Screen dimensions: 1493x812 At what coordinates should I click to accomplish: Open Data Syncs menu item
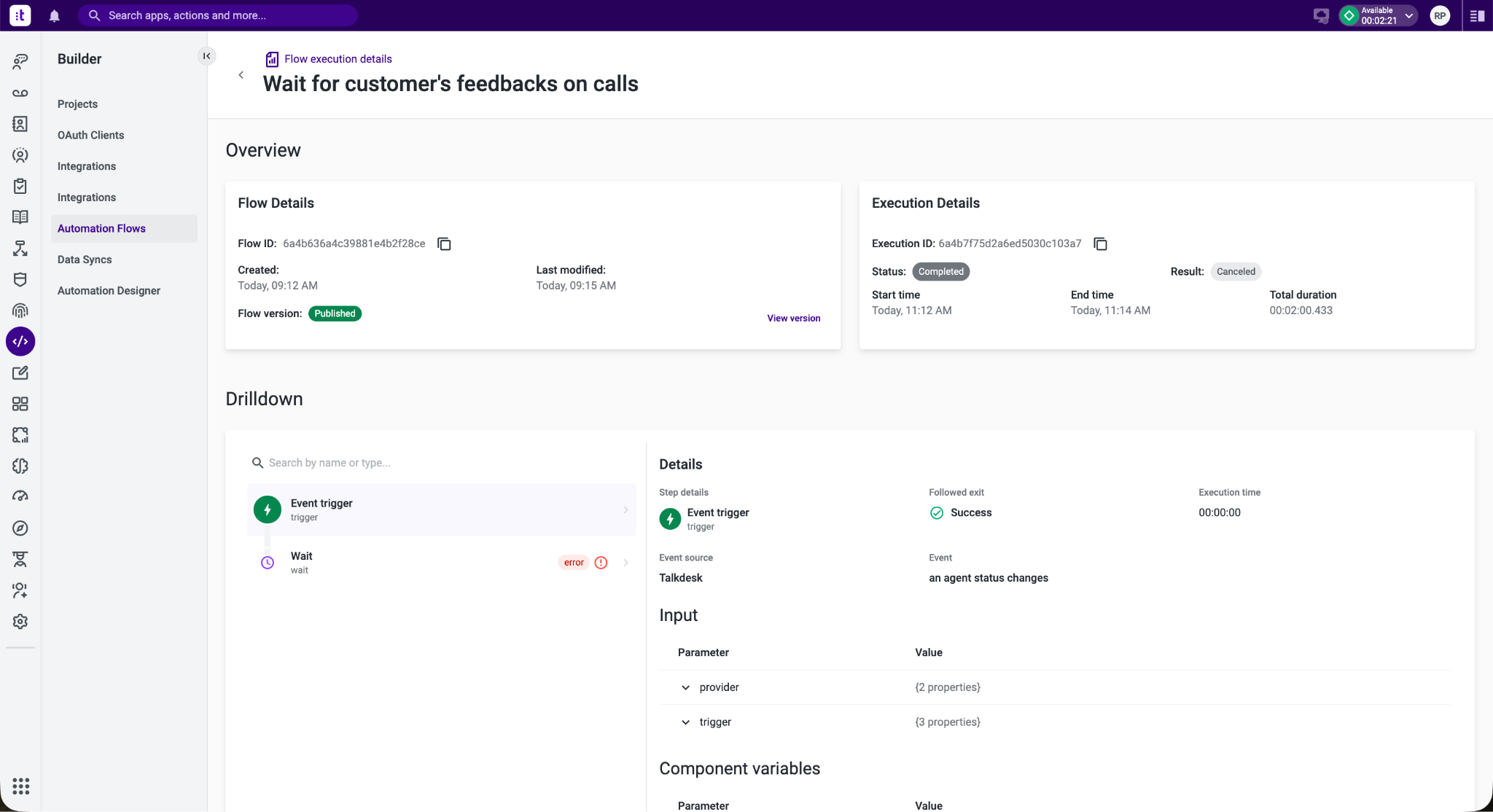click(85, 259)
